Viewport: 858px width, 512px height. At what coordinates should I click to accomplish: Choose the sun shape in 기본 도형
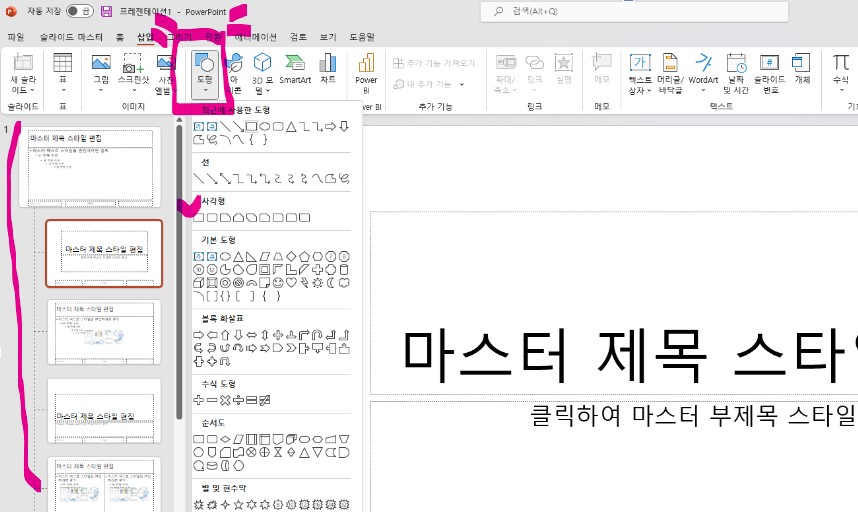pos(317,283)
